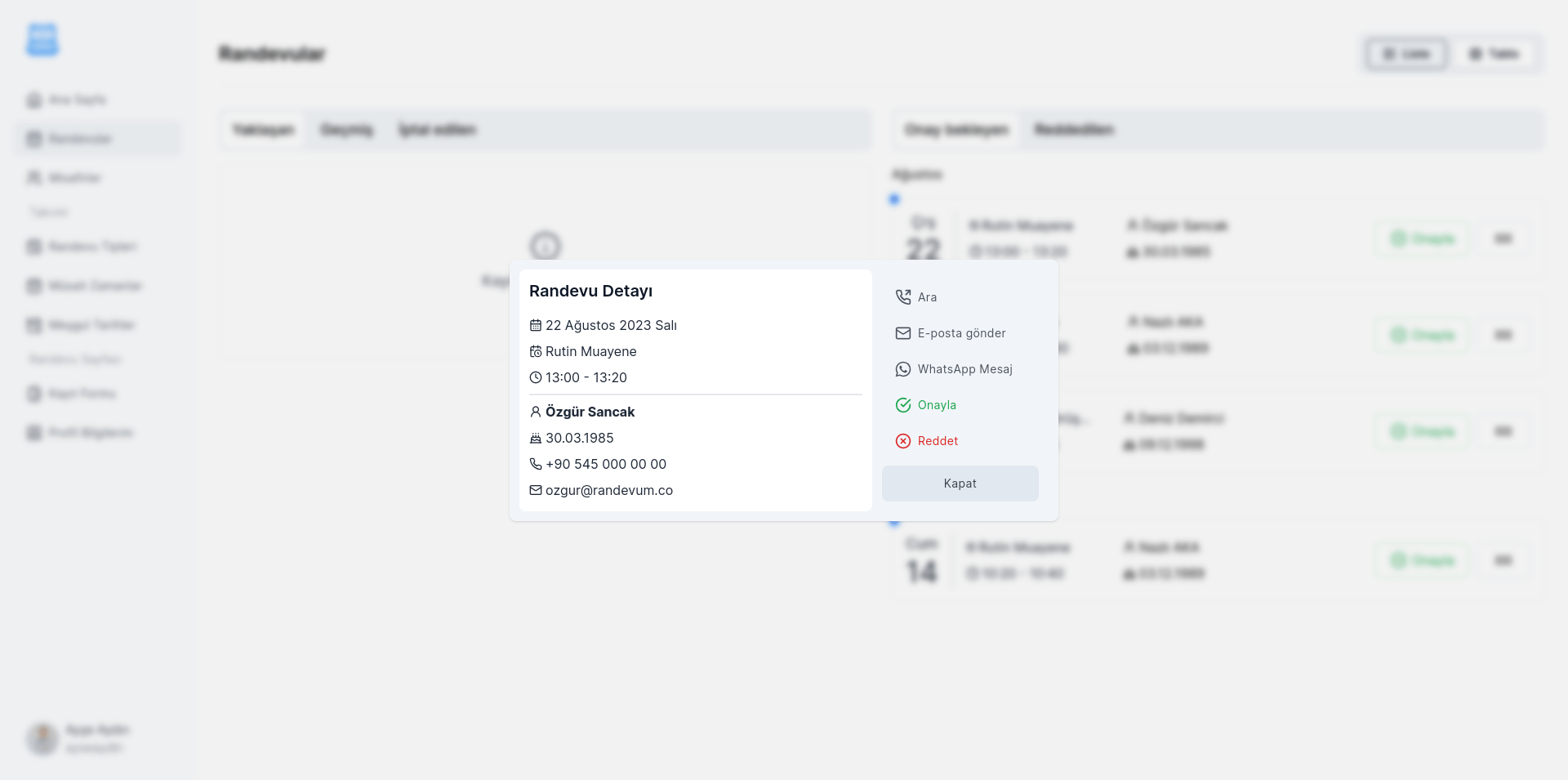Click the E-posta gönder envelope icon

point(902,333)
